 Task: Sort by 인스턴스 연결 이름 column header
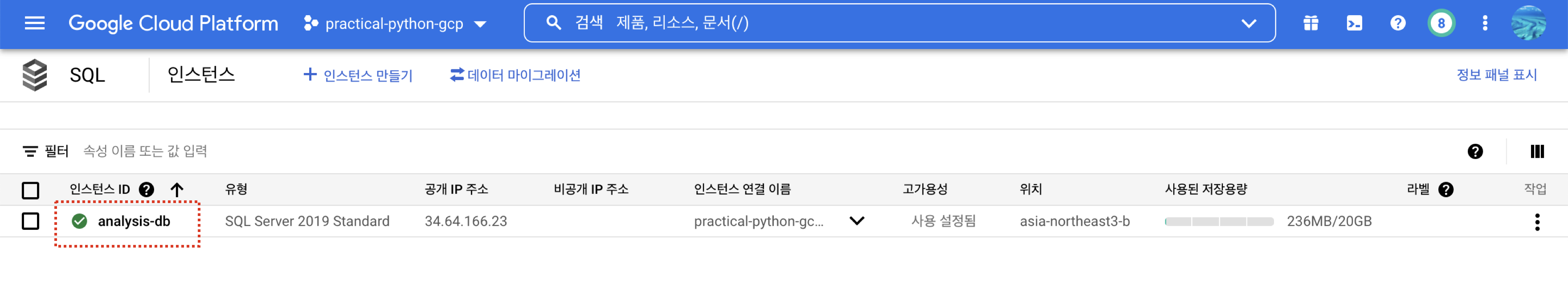742,189
